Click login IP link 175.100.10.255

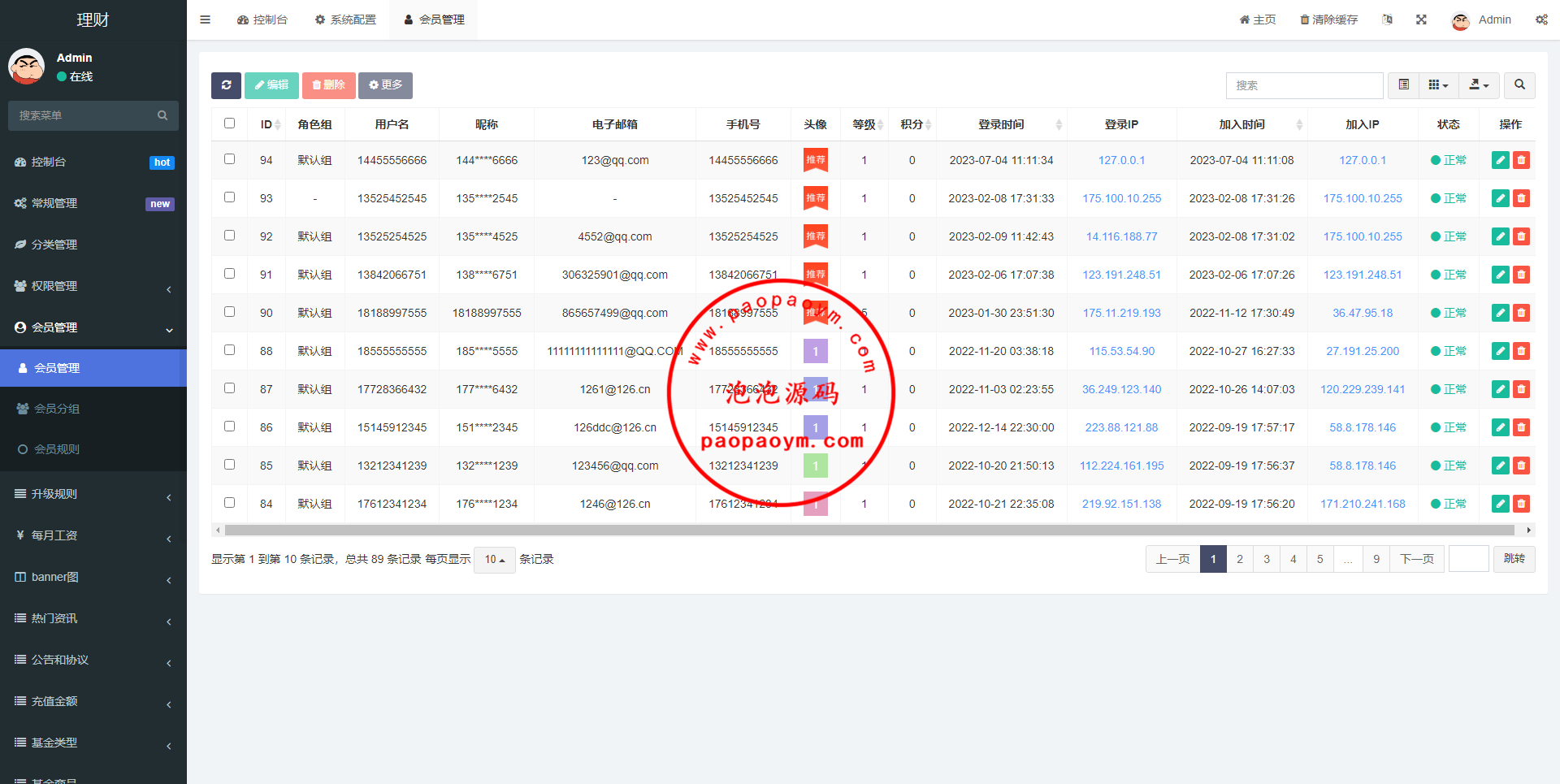(x=1121, y=198)
